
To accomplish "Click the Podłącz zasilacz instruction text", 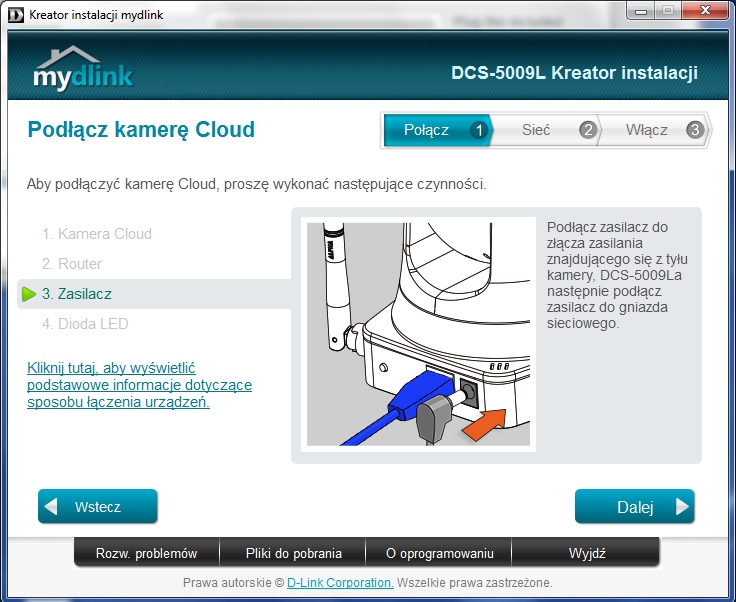I will (617, 275).
